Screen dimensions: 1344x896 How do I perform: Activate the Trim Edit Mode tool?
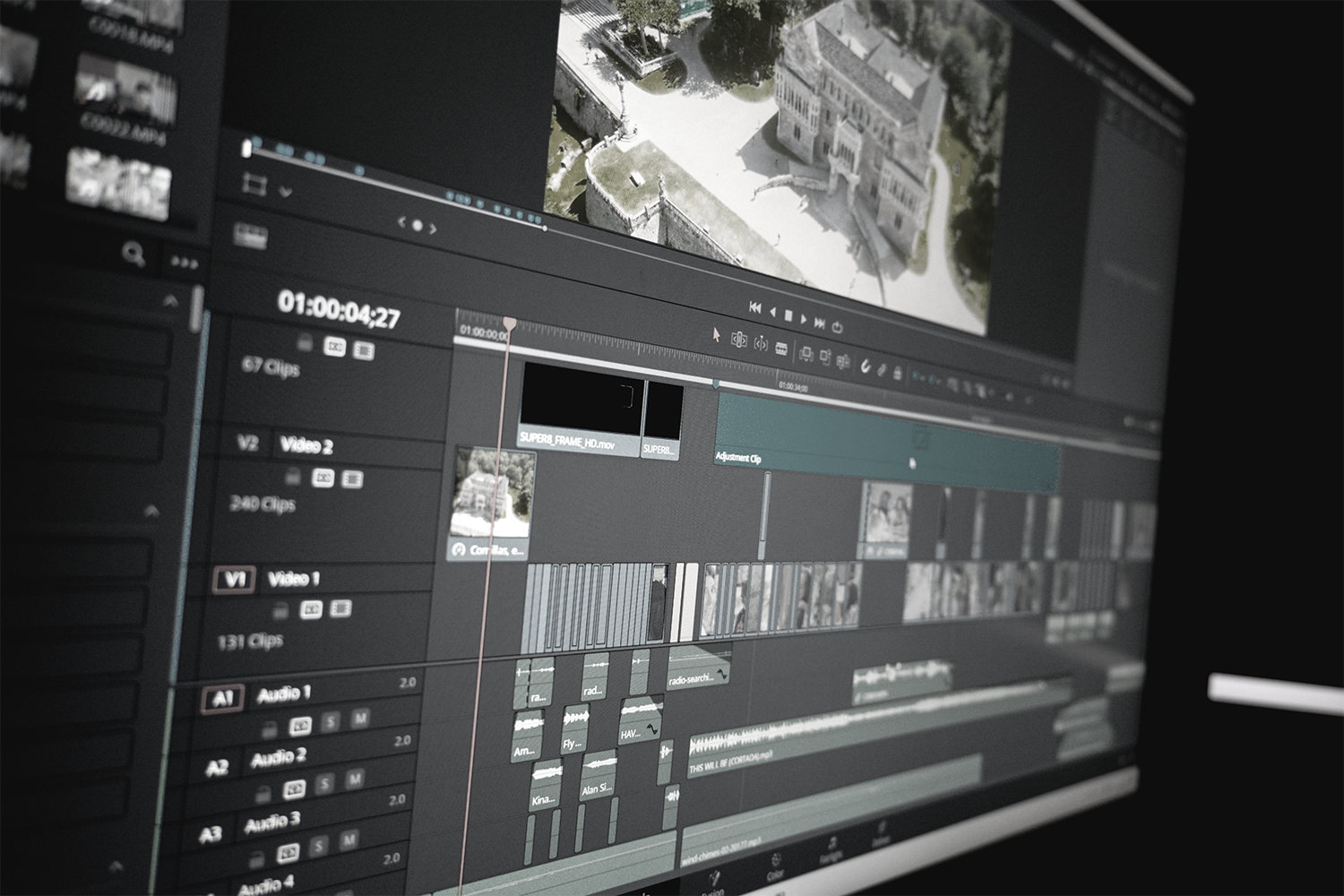(739, 340)
